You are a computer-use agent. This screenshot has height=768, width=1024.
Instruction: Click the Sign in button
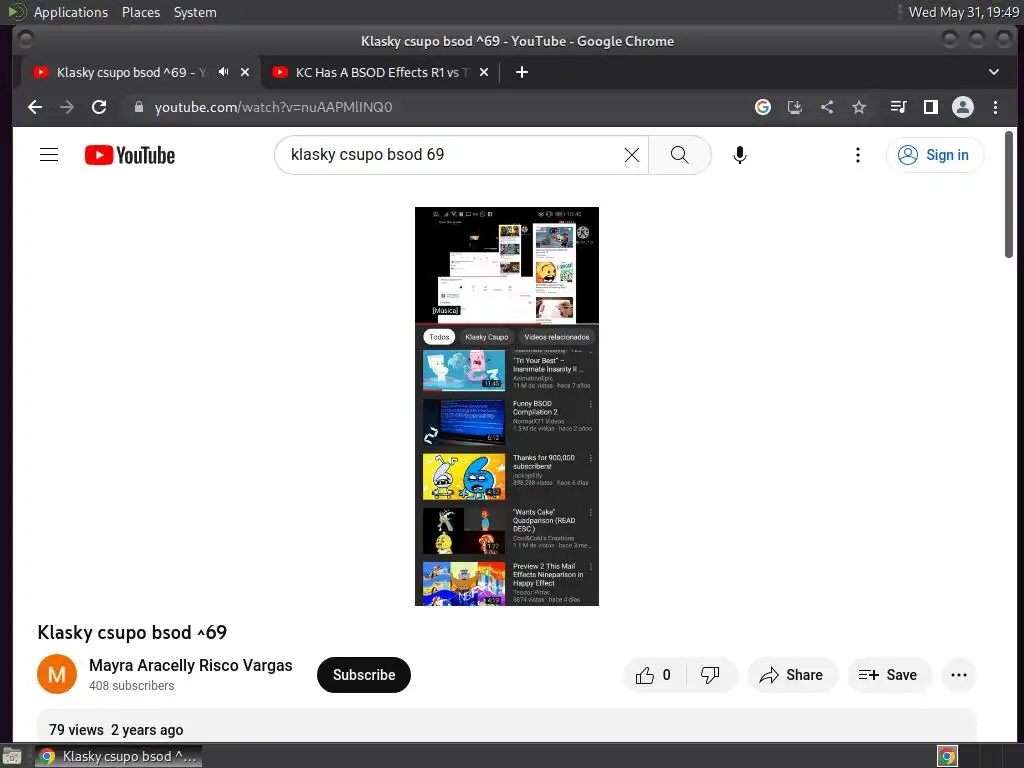click(935, 155)
